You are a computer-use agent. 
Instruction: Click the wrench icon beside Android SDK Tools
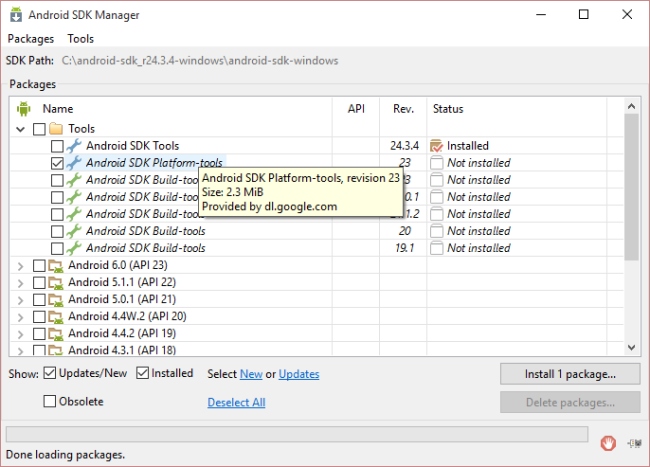74,146
